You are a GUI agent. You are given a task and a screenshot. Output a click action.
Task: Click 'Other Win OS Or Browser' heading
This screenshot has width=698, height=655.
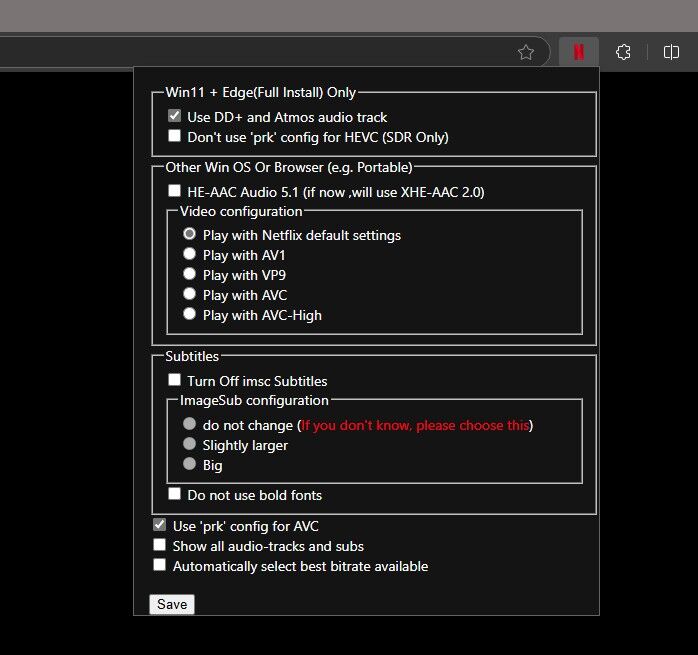point(289,167)
